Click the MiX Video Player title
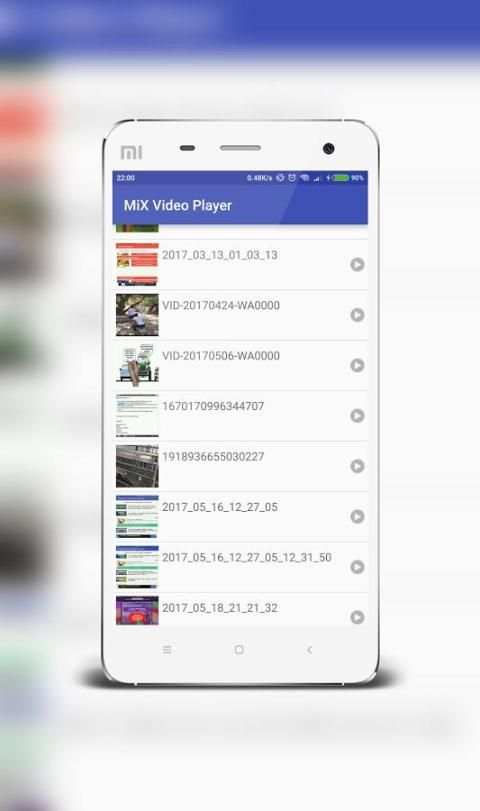480x811 pixels. click(x=177, y=205)
